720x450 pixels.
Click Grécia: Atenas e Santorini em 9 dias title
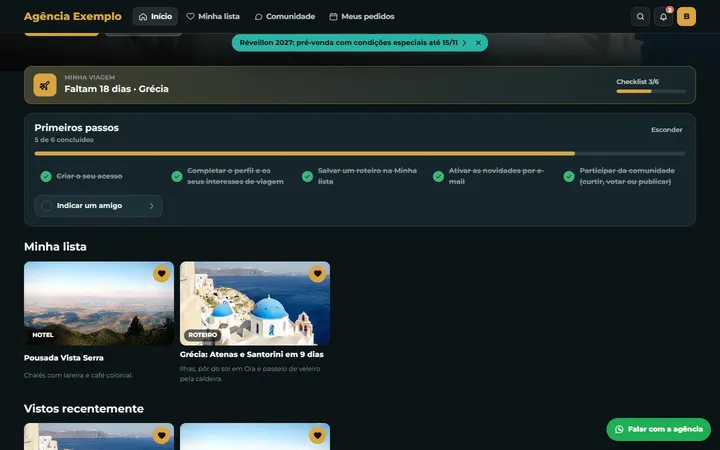(x=252, y=354)
